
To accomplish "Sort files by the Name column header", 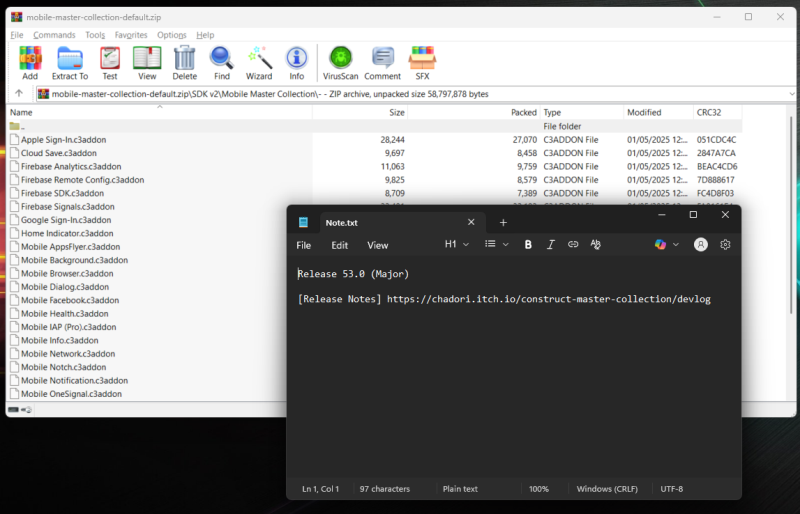I will [x=159, y=112].
